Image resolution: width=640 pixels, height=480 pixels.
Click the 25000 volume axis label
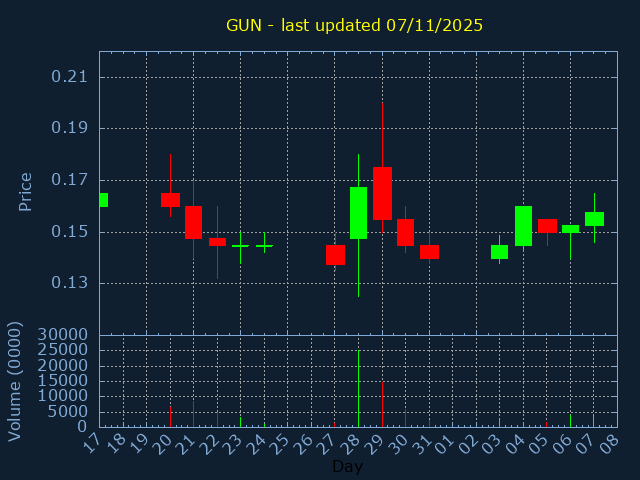pos(63,350)
